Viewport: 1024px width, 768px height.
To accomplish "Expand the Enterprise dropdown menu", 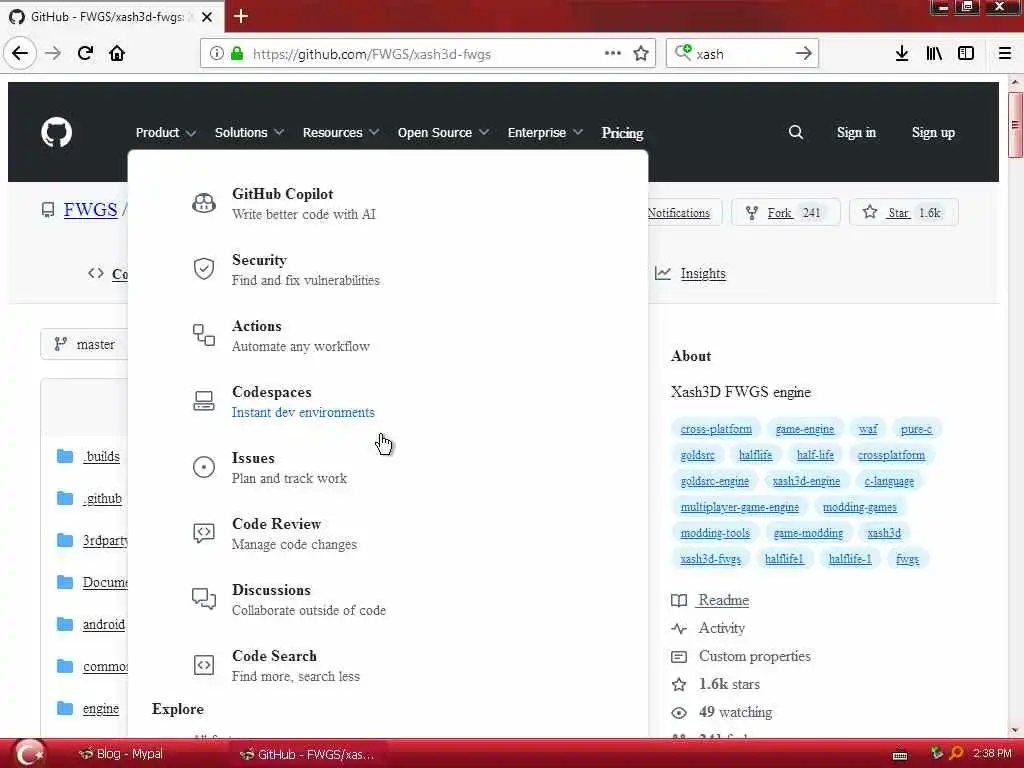I will pyautogui.click(x=545, y=133).
